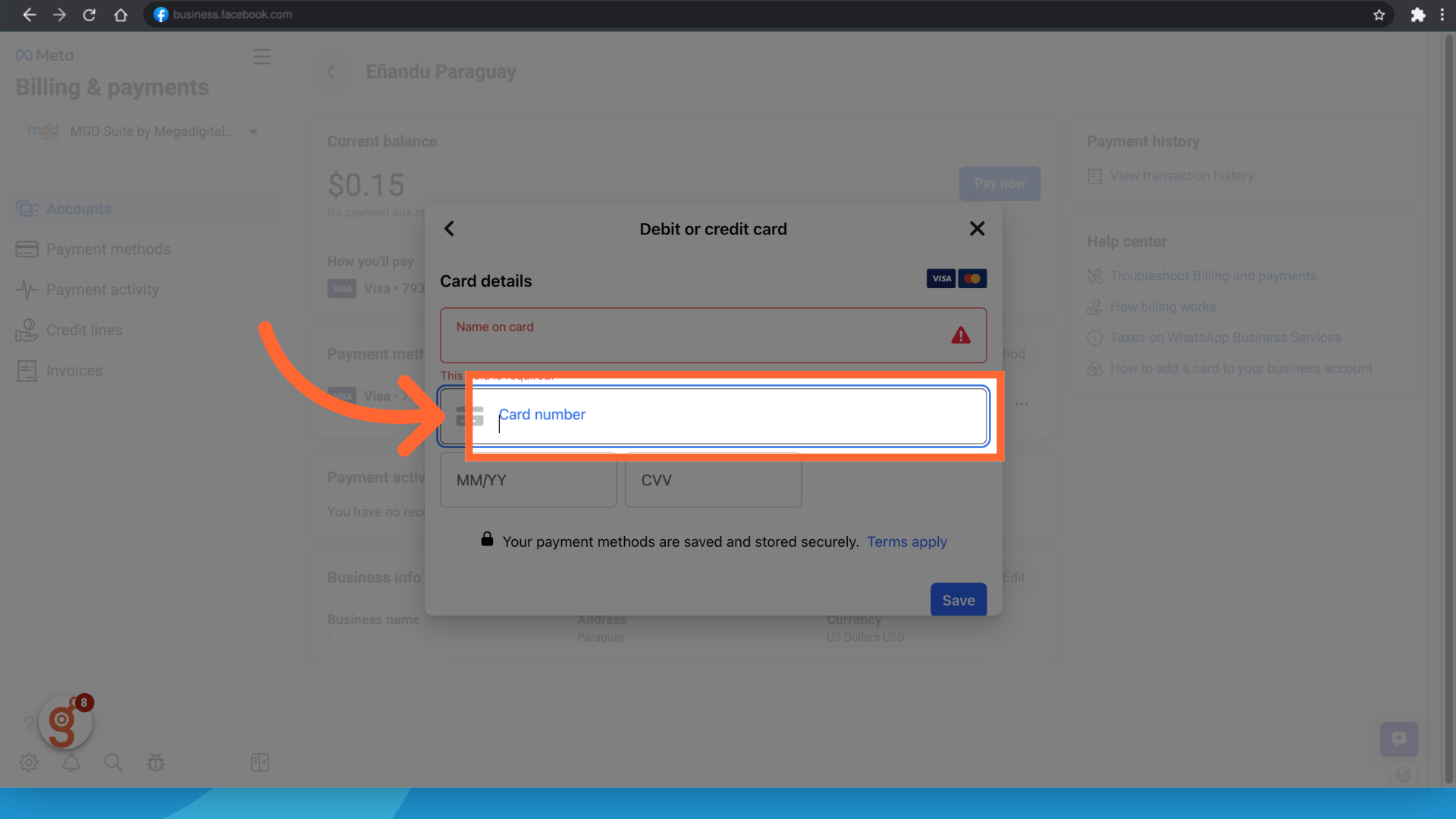Click the bug report icon

click(155, 763)
